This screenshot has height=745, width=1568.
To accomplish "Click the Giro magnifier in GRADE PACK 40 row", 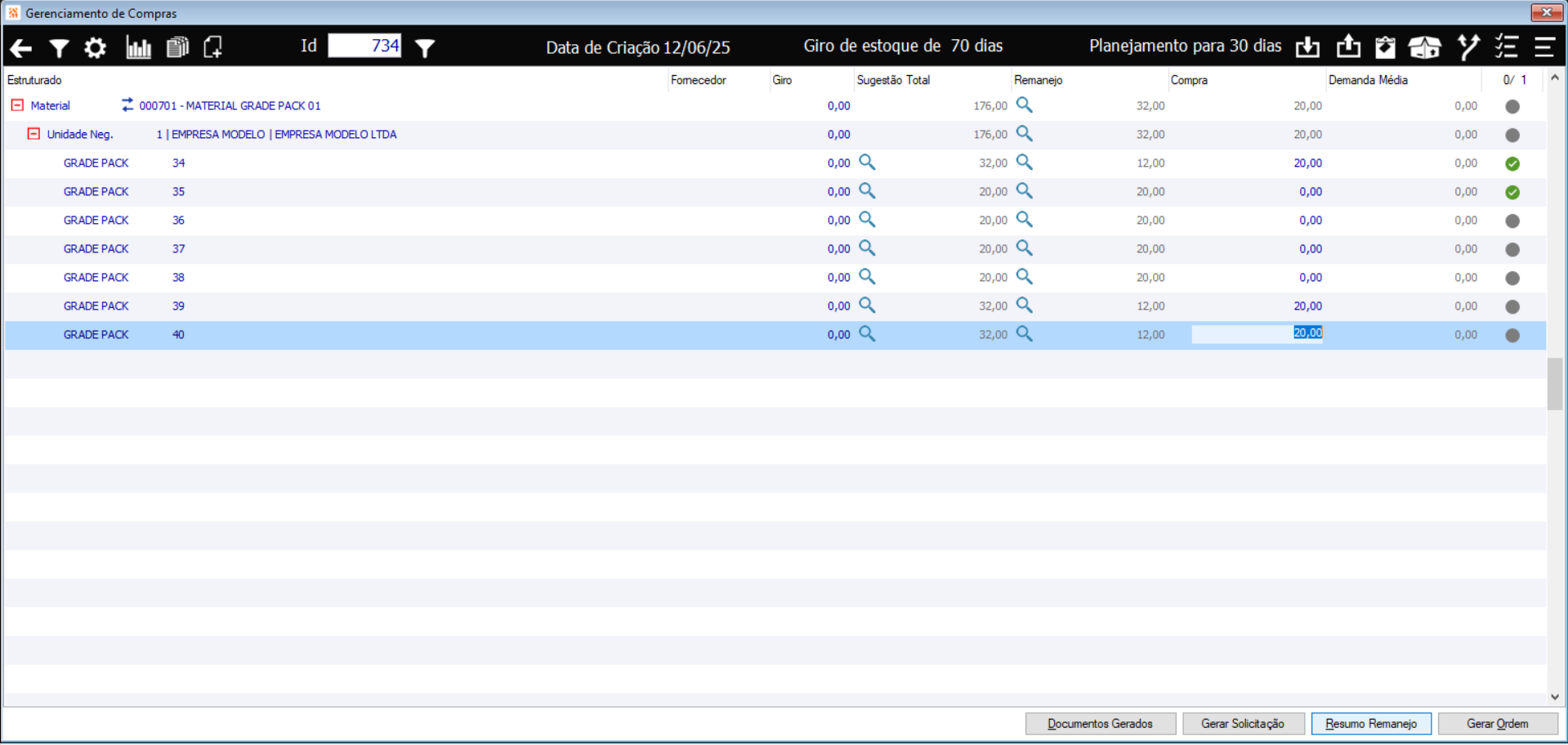I will coord(867,333).
